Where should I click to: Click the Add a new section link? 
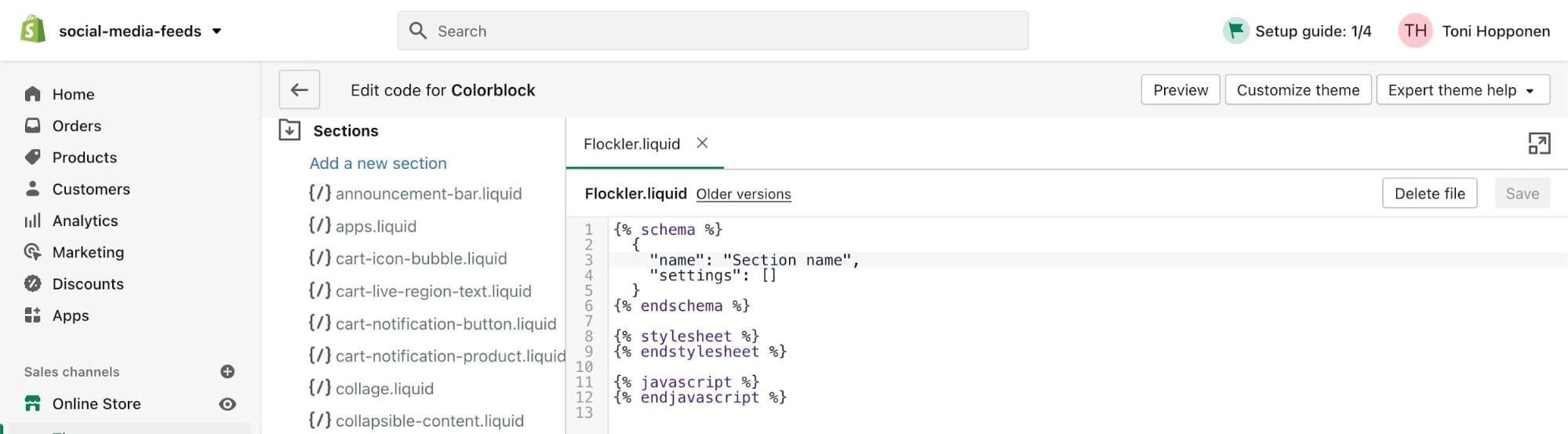(378, 163)
